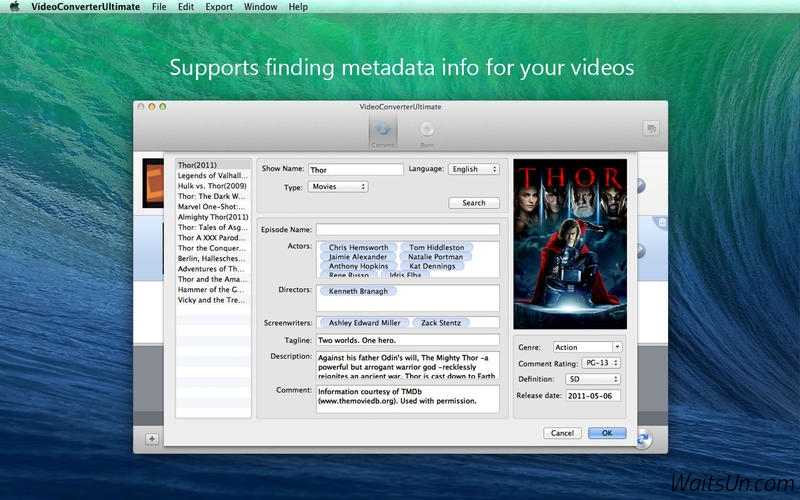Click the Anthony Hopkins actor token
The image size is (800, 500).
(x=358, y=266)
